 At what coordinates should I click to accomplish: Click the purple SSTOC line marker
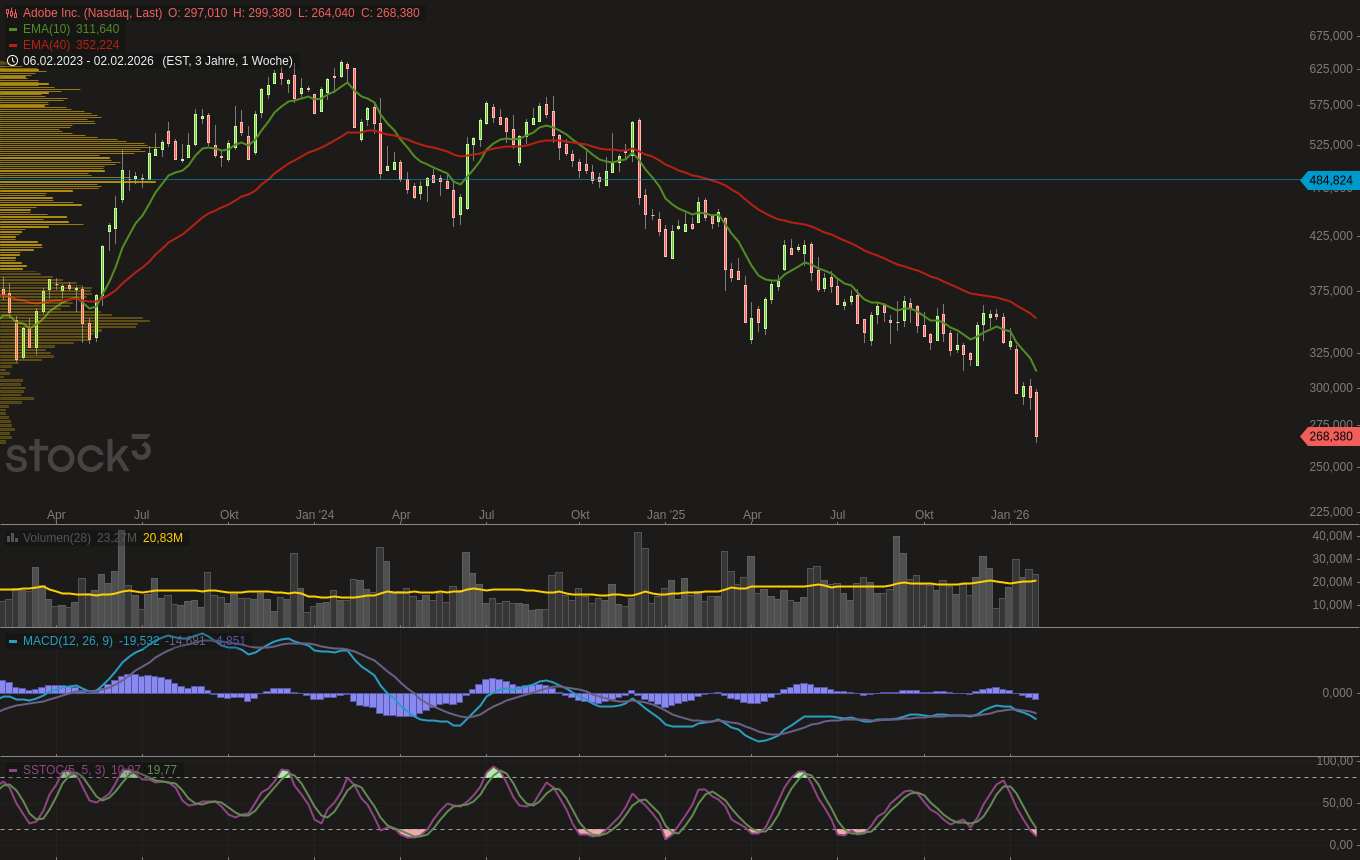pos(13,770)
